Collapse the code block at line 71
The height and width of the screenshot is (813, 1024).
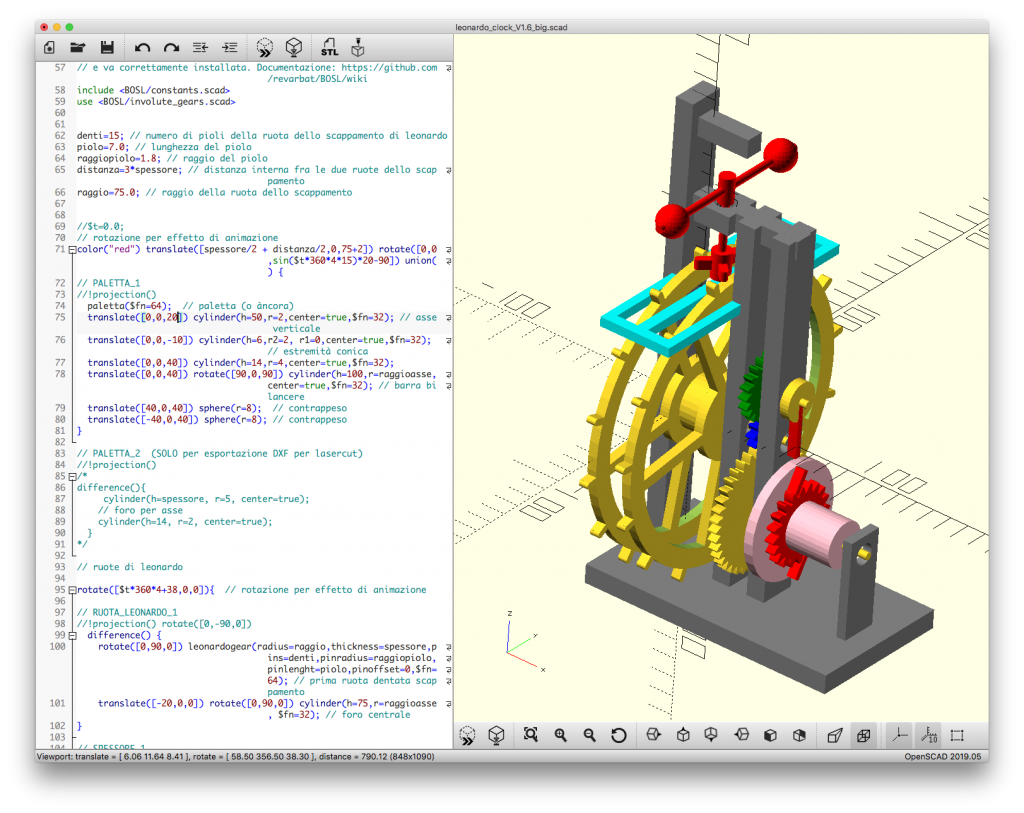coord(72,249)
